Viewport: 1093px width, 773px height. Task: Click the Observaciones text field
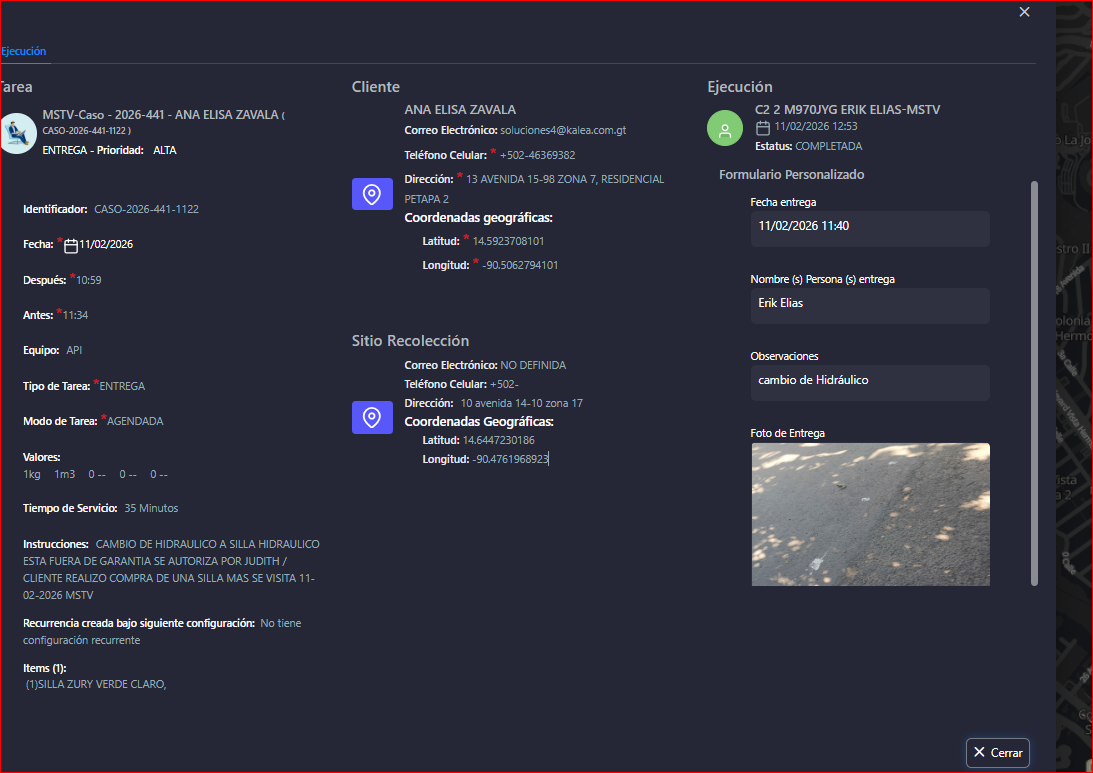click(x=869, y=381)
